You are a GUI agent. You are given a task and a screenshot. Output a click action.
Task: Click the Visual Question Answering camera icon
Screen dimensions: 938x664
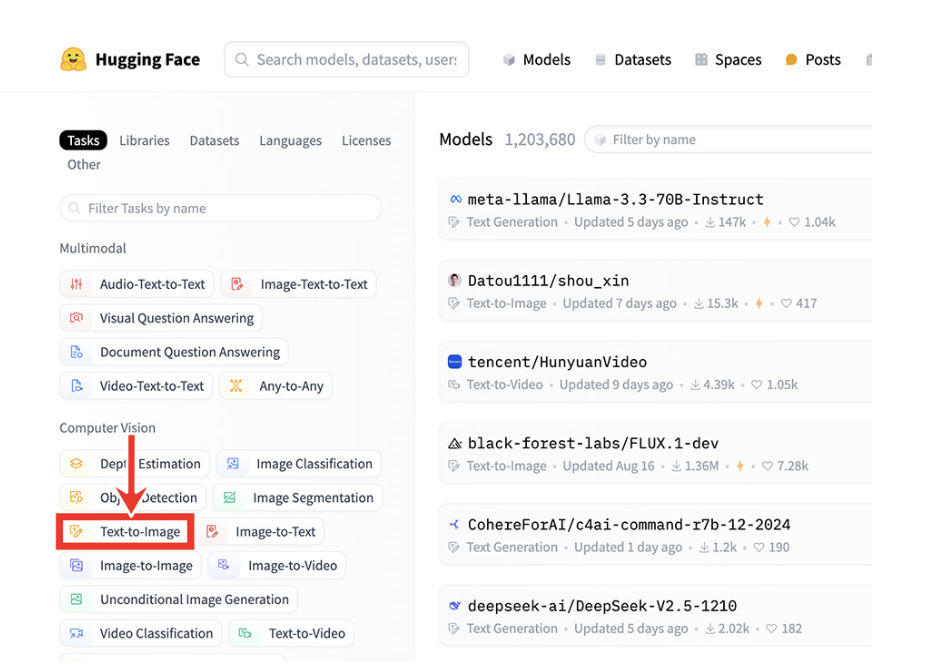(x=77, y=318)
